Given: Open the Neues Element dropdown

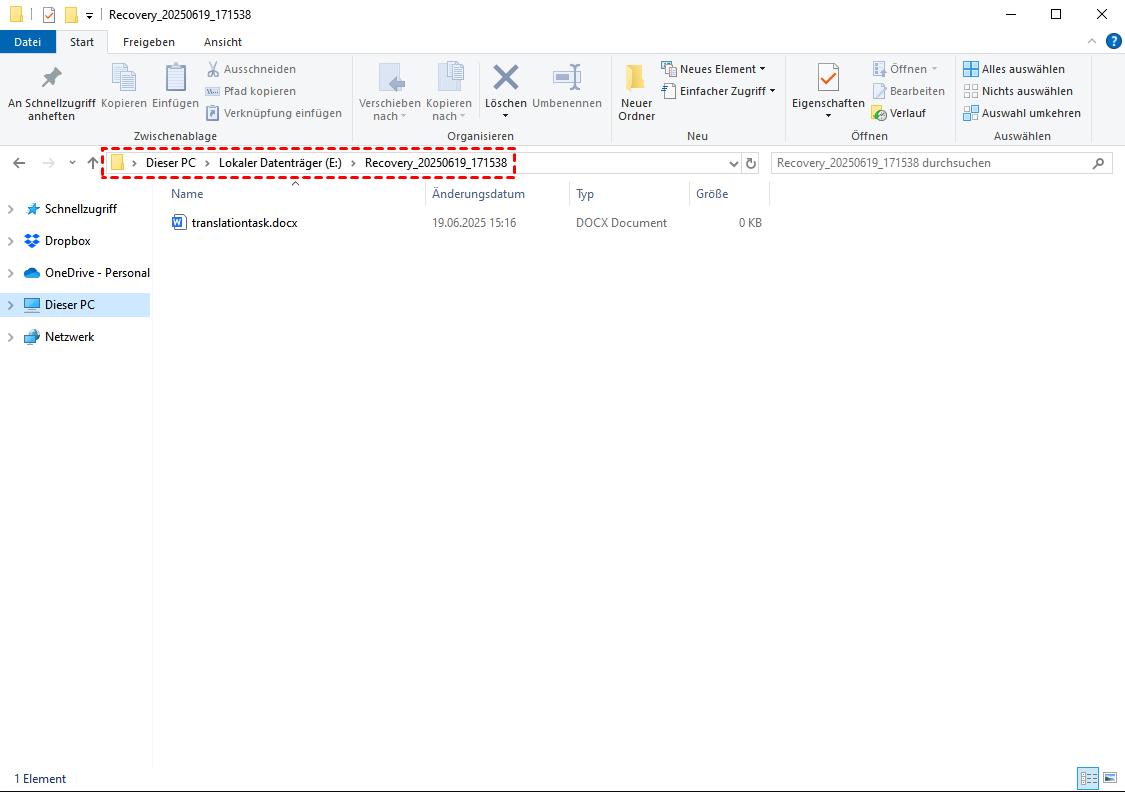Looking at the screenshot, I should coord(713,69).
